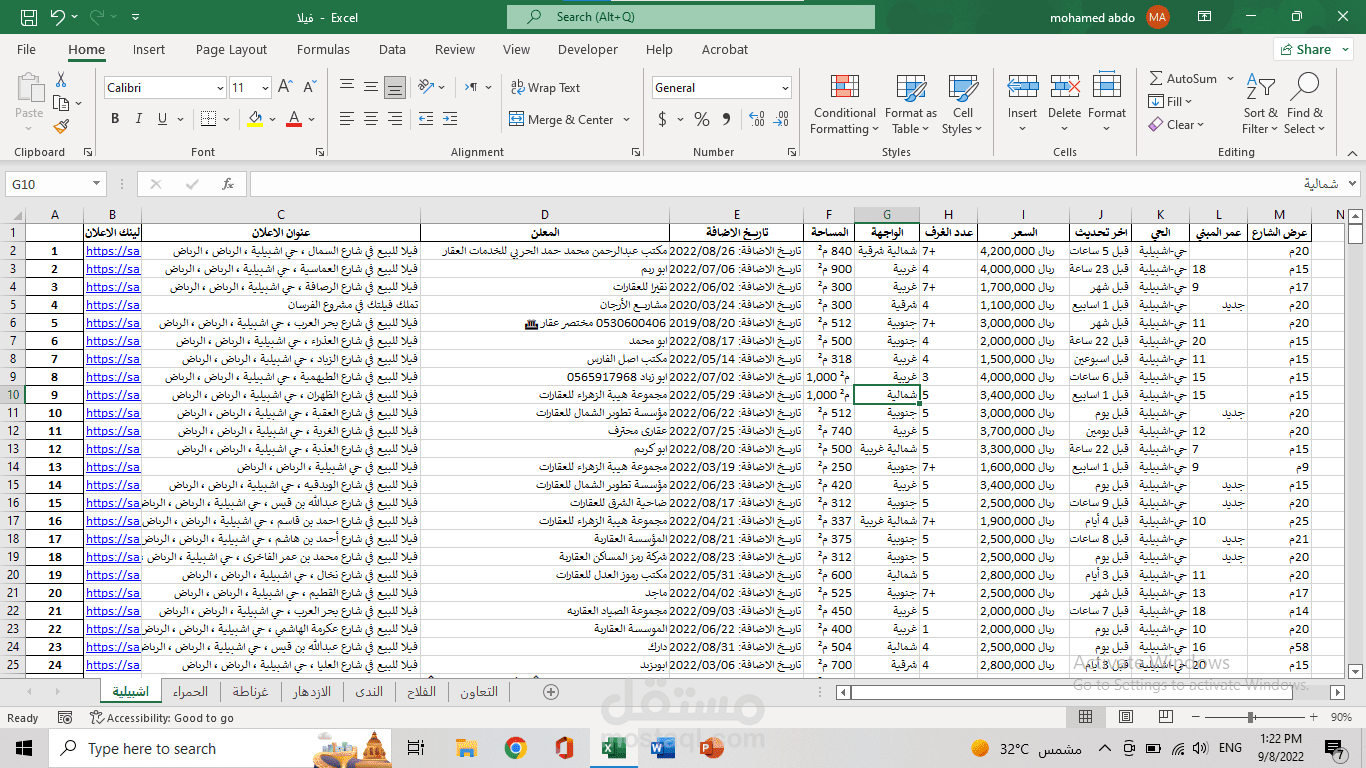Click Increase Decimal icon

756,119
